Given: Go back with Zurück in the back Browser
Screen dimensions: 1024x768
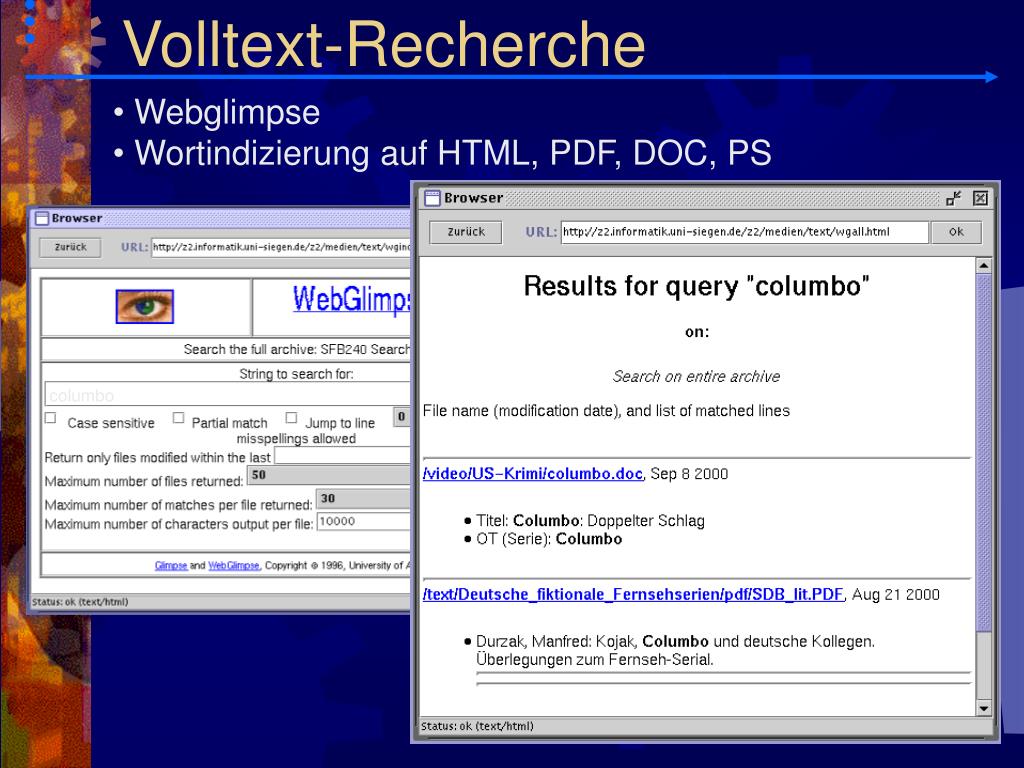Looking at the screenshot, I should 70,247.
